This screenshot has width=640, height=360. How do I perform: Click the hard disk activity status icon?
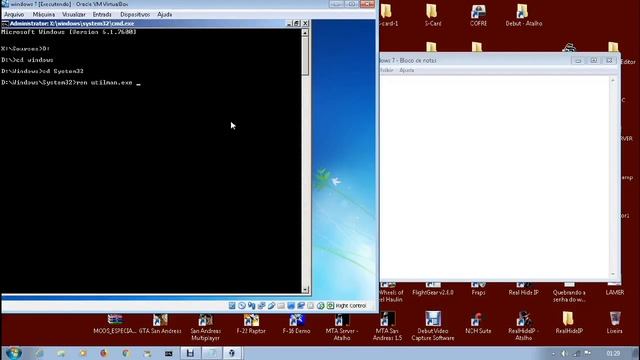(x=232, y=306)
